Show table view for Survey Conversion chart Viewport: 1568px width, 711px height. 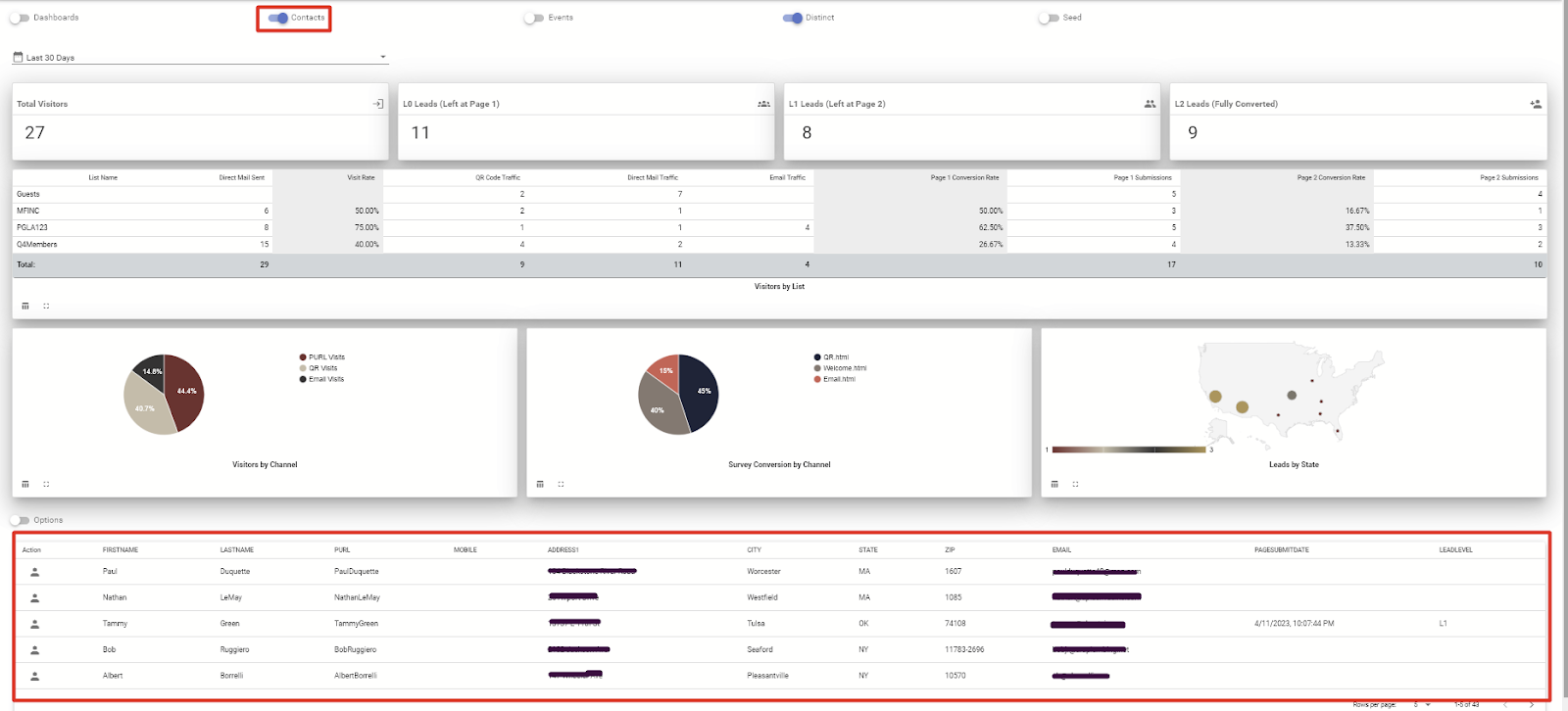(540, 484)
